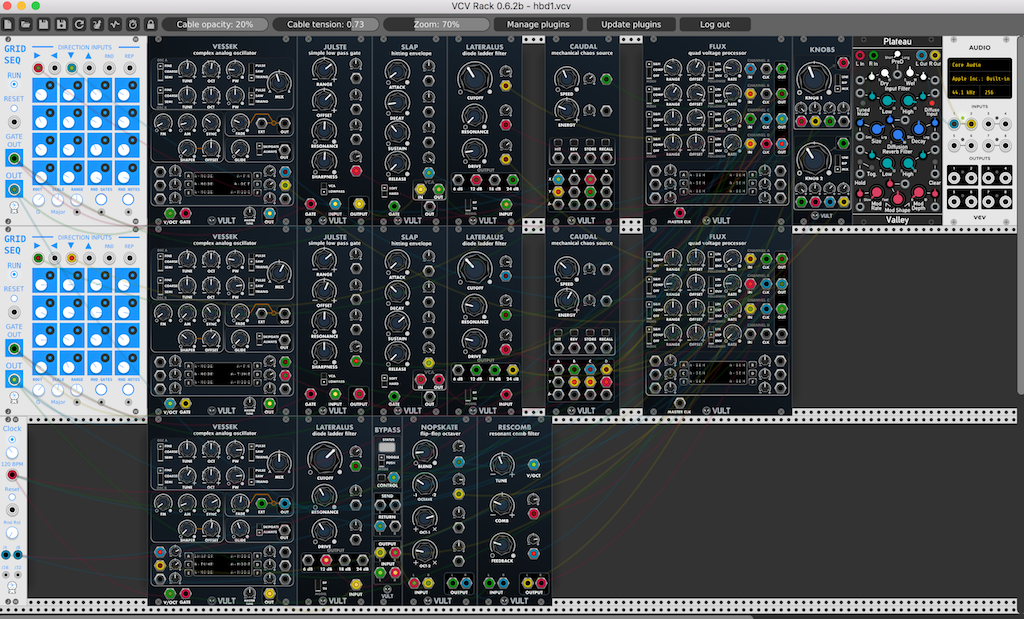This screenshot has width=1024, height=619.
Task: Click the R Out jack on Plateau
Action: click(x=935, y=56)
